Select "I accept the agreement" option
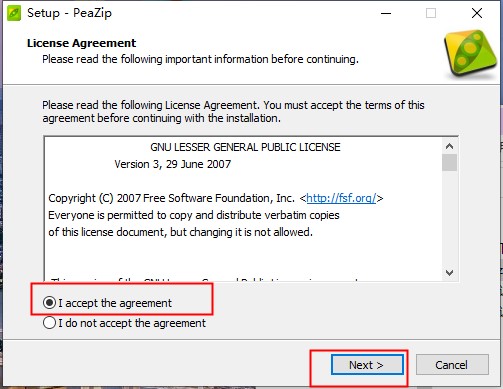503x389 pixels. coord(49,303)
